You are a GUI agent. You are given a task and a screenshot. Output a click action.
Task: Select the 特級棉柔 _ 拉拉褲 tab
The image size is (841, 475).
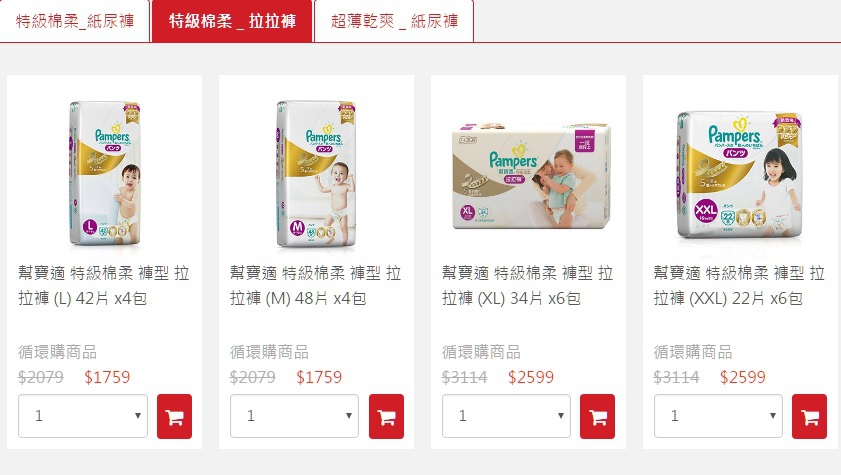click(x=232, y=21)
